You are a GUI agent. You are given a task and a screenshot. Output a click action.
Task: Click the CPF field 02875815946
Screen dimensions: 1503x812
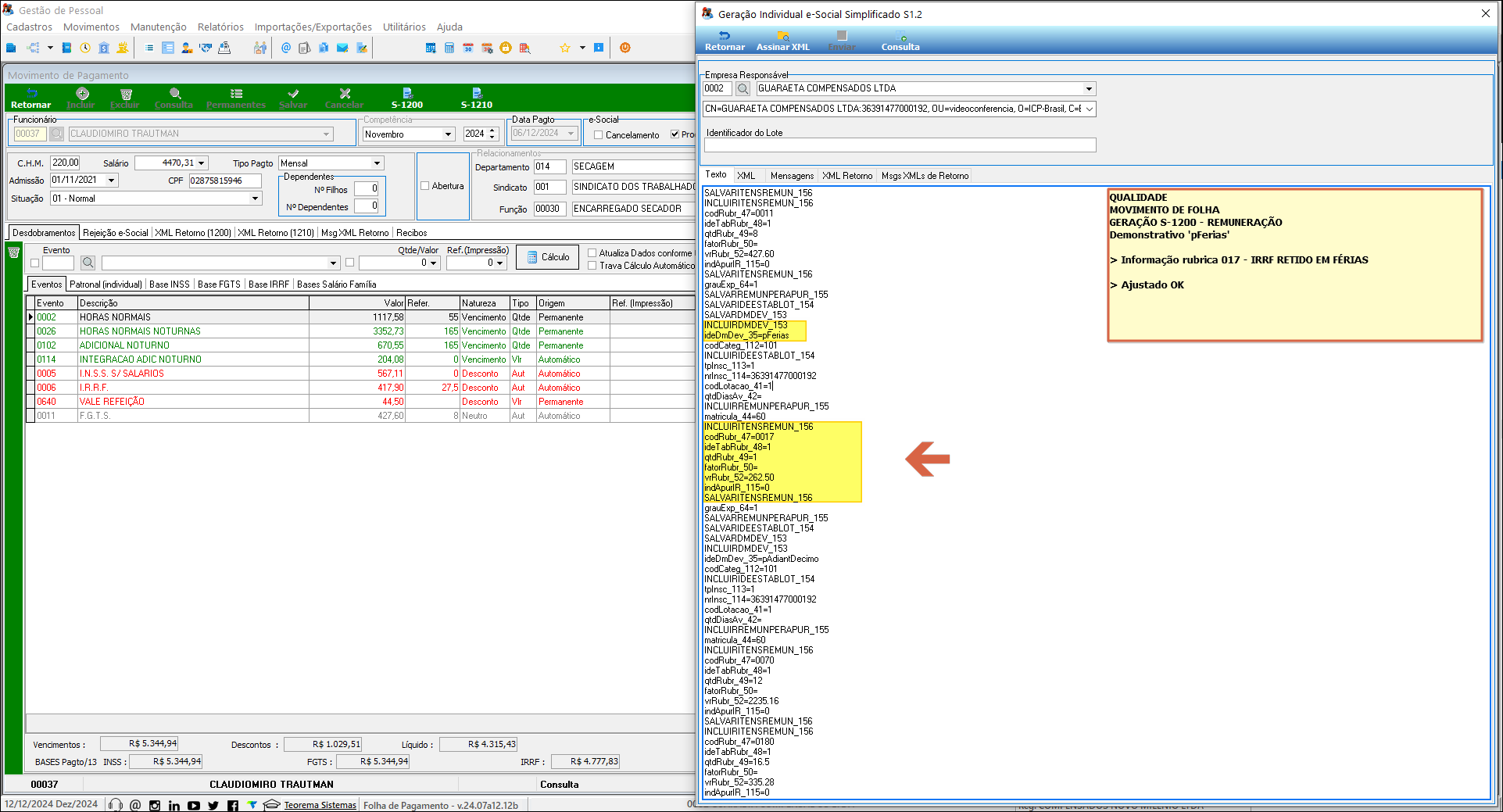coord(225,181)
